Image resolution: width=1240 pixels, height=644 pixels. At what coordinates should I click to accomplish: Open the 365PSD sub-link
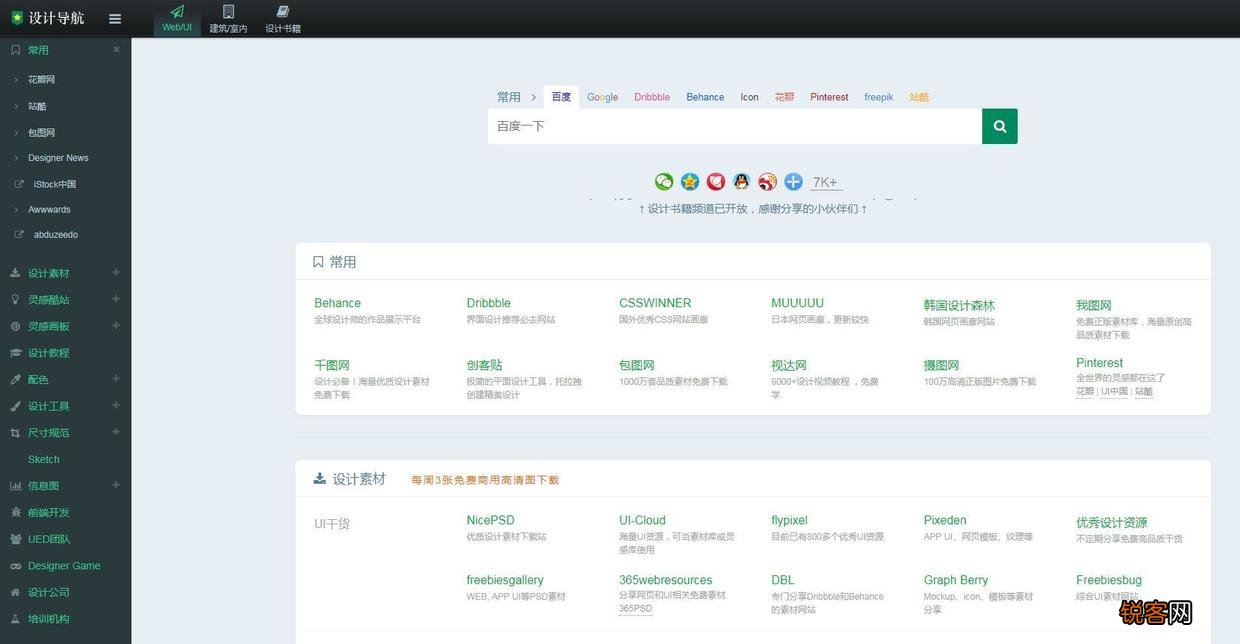click(x=635, y=608)
